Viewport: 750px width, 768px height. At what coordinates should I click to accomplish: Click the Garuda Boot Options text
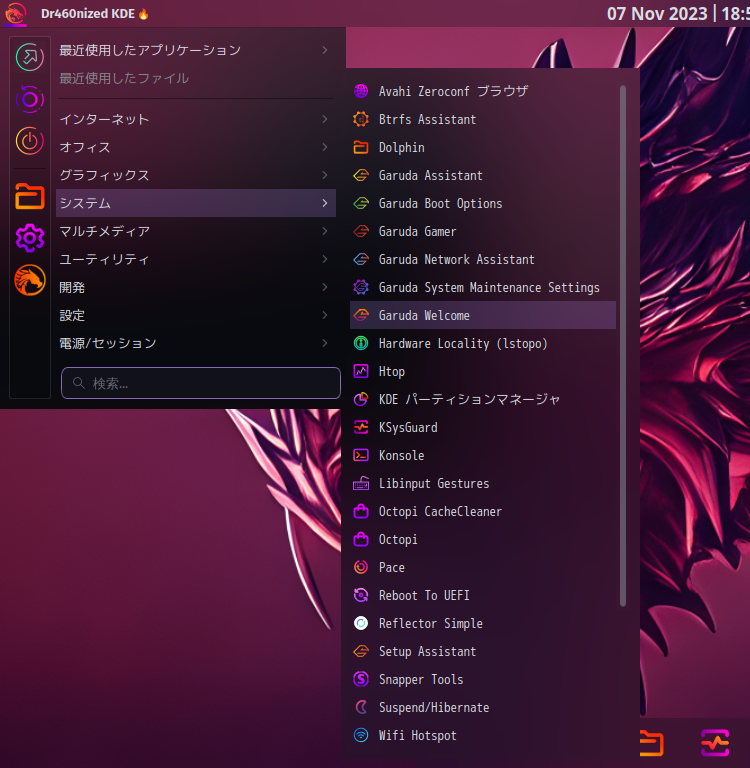point(440,203)
